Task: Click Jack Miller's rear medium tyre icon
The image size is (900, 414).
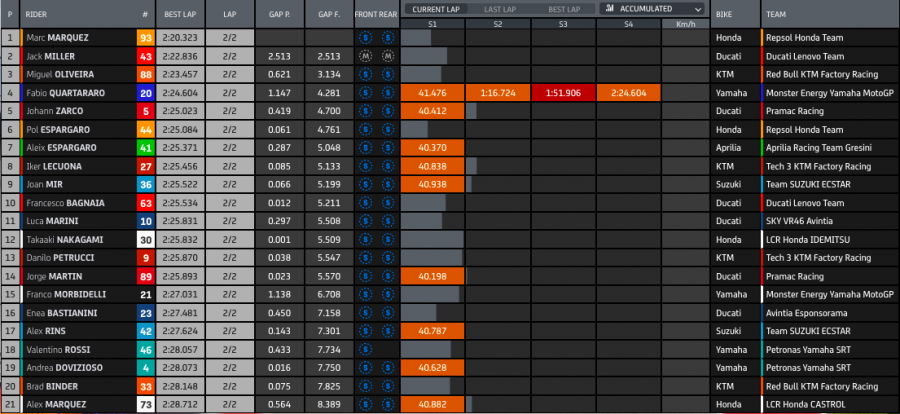Action: [387, 56]
